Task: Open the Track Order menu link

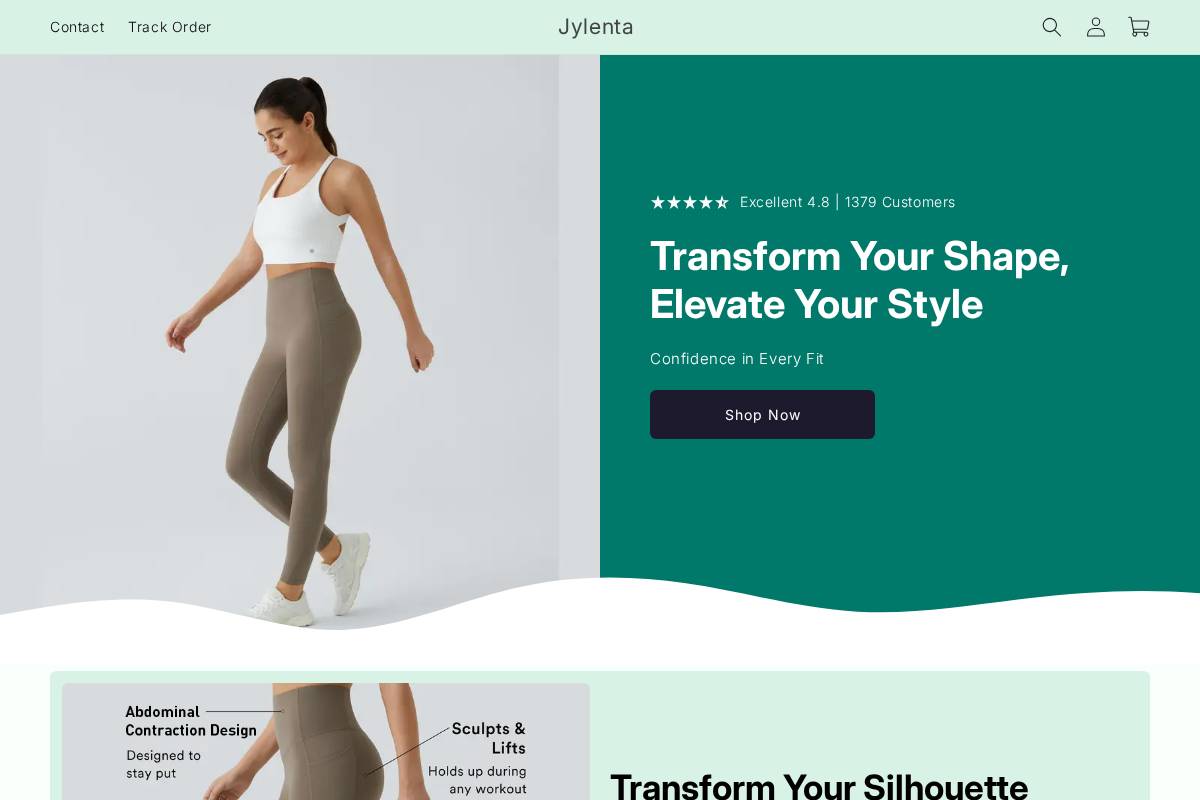Action: [170, 27]
